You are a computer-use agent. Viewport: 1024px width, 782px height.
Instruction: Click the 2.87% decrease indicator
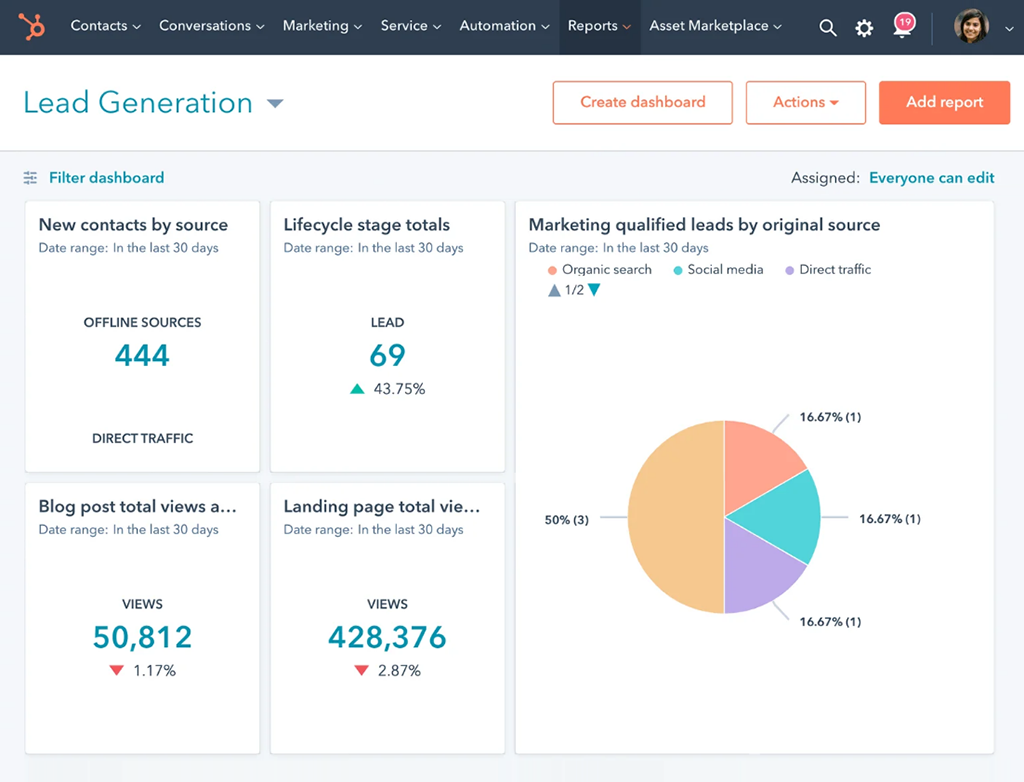tap(387, 671)
